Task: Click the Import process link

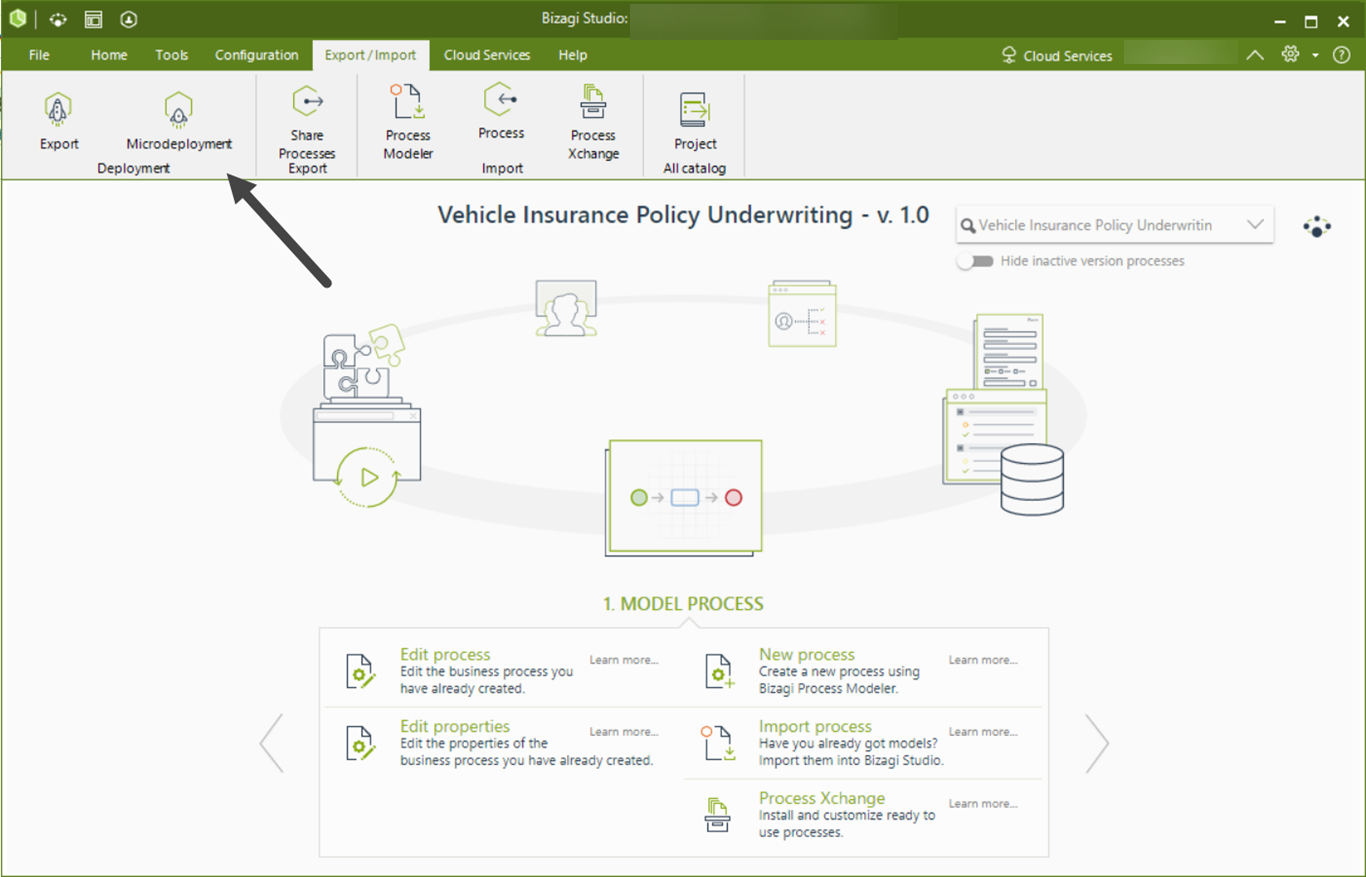Action: point(815,726)
